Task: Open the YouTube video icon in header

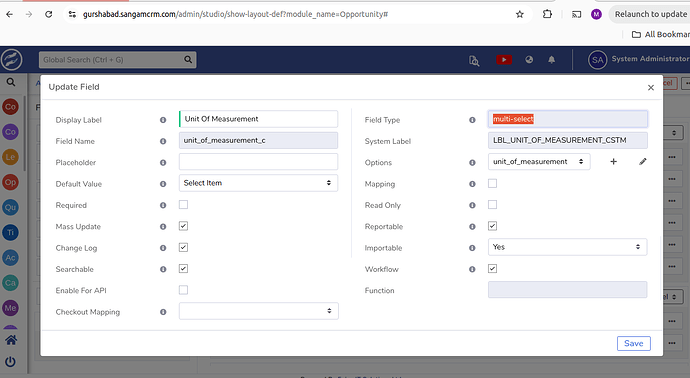Action: [x=504, y=59]
